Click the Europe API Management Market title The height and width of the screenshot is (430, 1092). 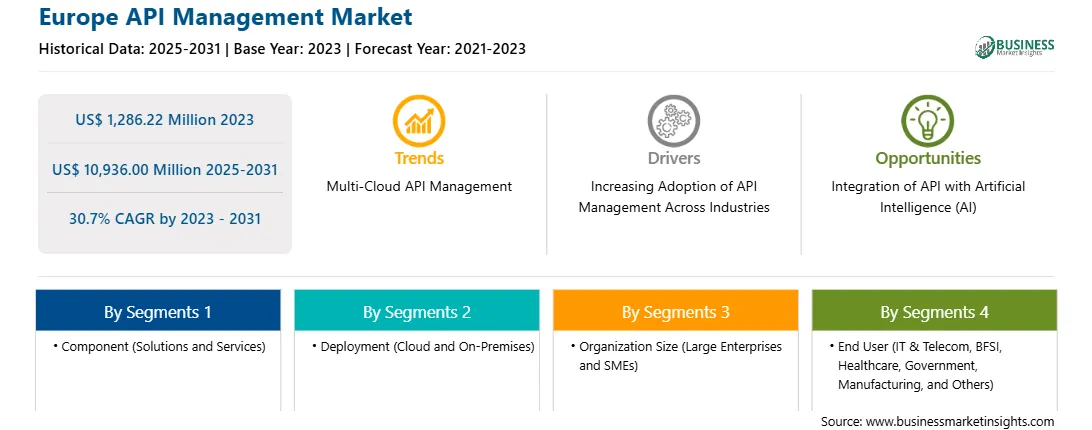(x=226, y=17)
